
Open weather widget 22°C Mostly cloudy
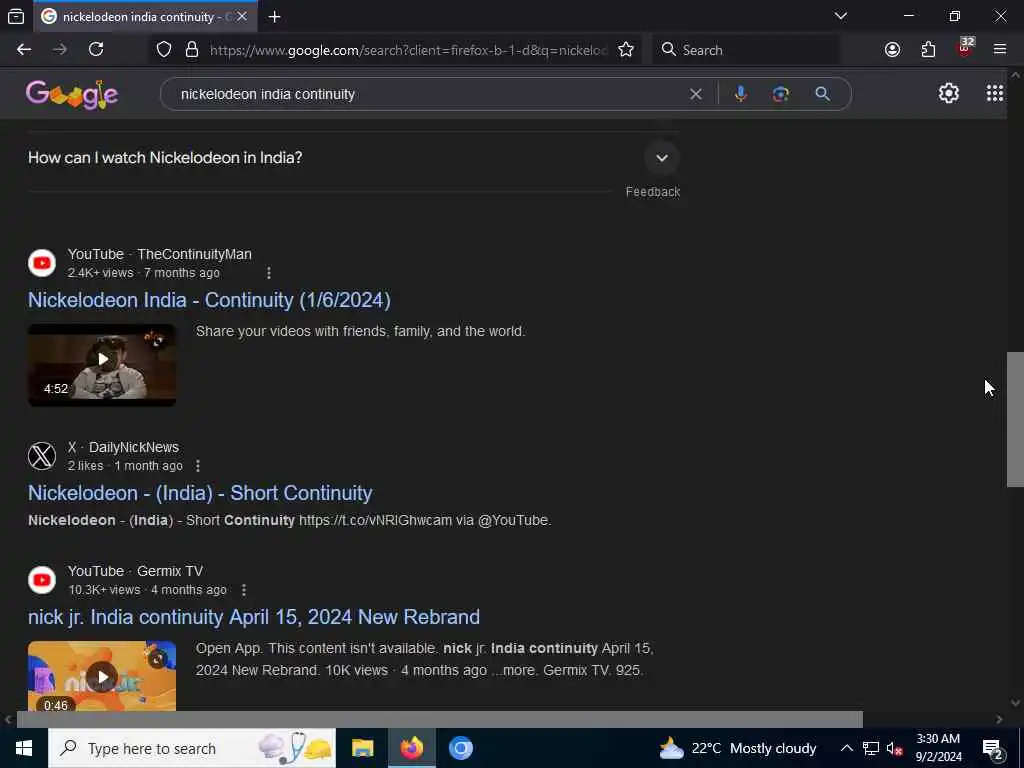pos(737,748)
